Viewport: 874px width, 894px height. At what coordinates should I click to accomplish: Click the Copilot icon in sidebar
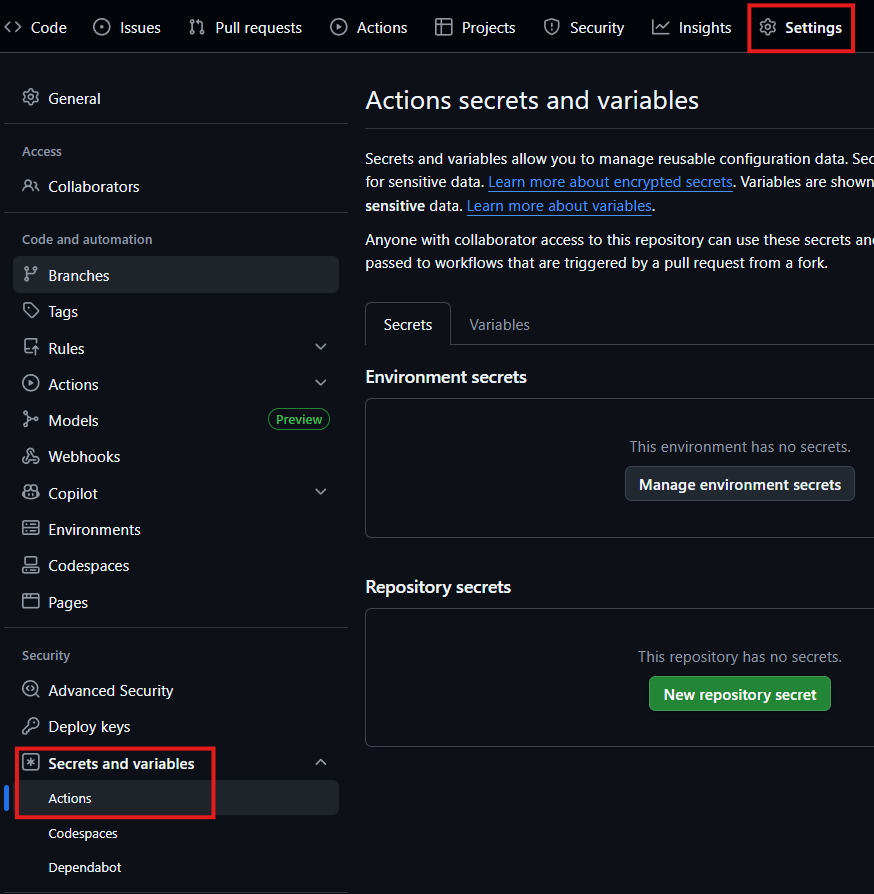click(31, 492)
